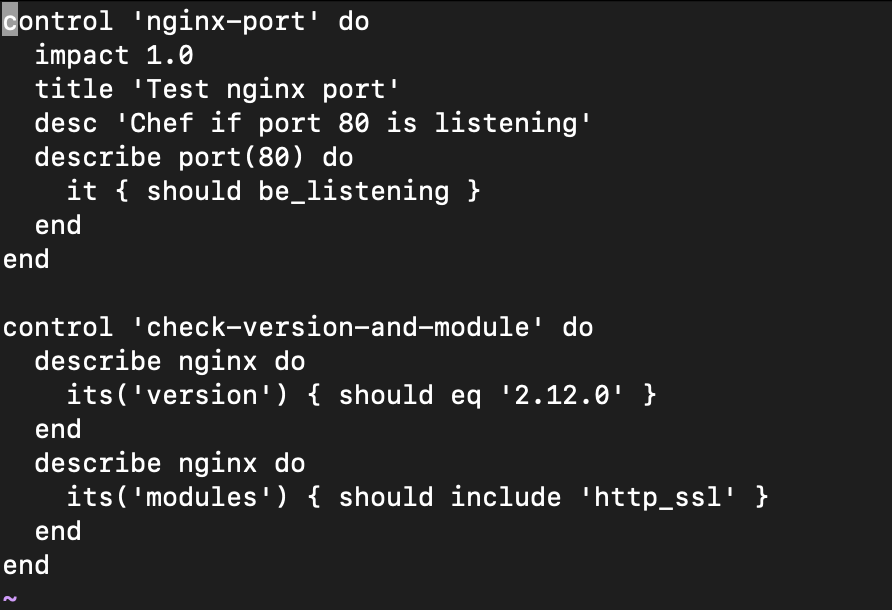The image size is (892, 610).
Task: Click the second 'describe nginx do' line
Action: coord(170,463)
